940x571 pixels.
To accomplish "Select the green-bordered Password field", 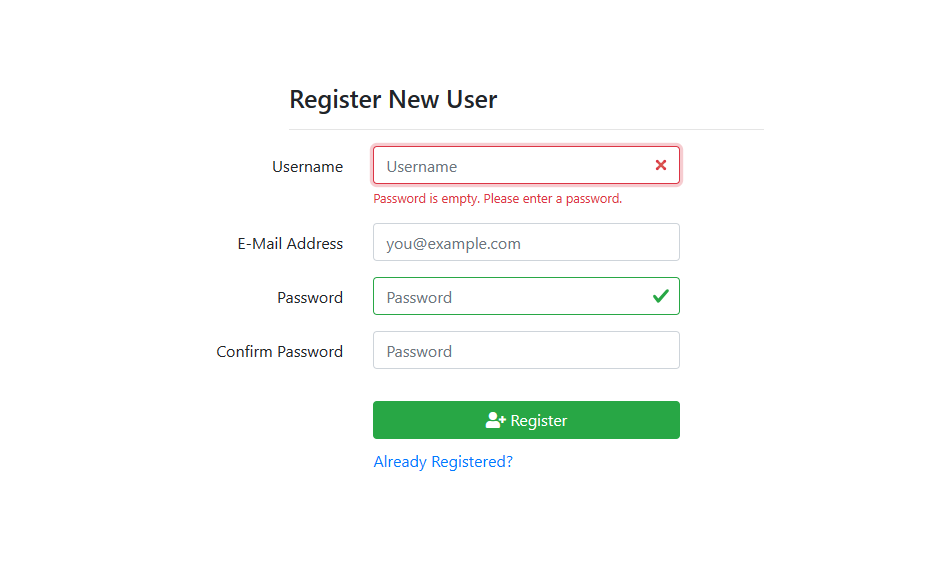I will (526, 296).
